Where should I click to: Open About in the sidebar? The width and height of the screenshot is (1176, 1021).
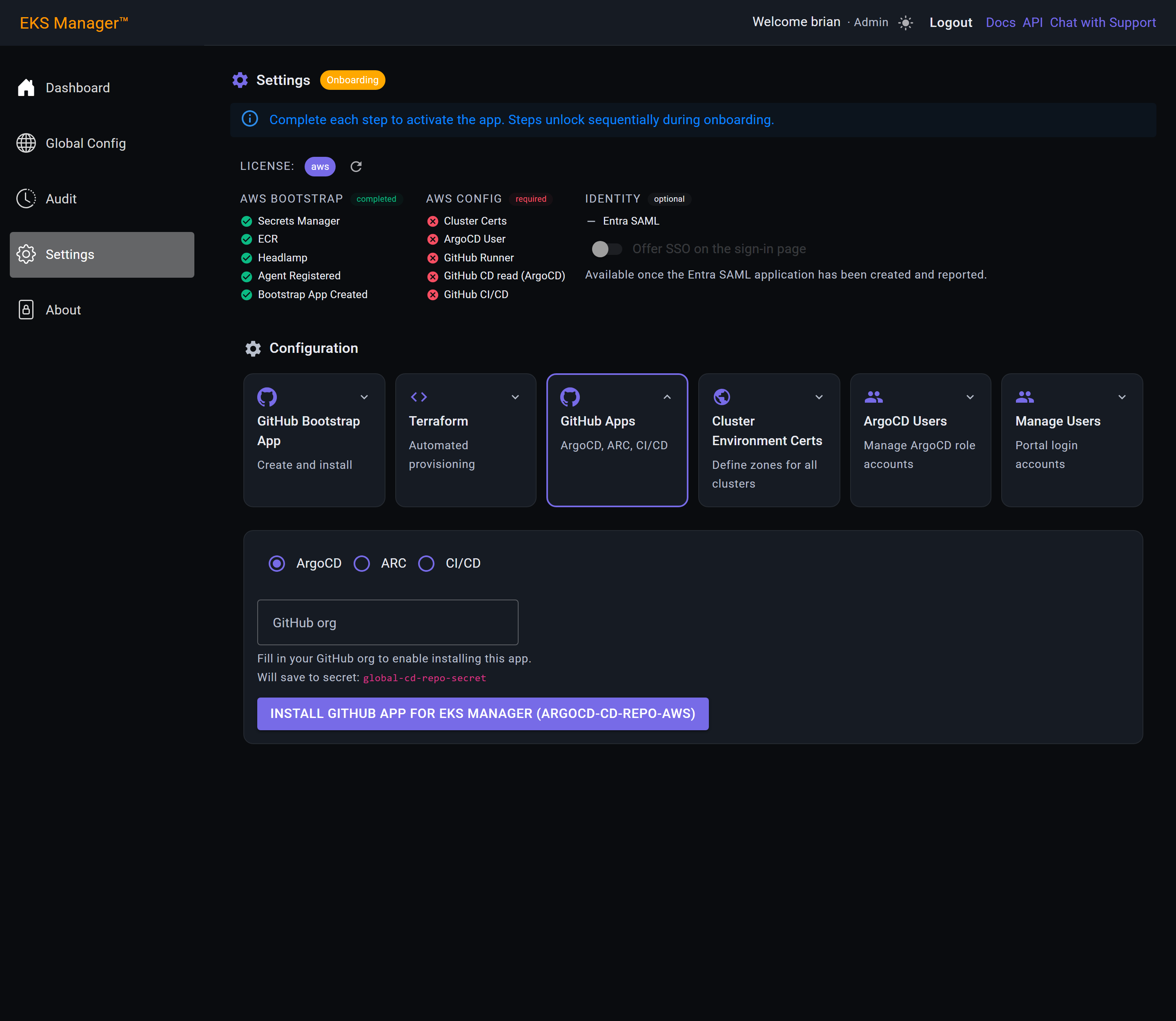coord(102,310)
